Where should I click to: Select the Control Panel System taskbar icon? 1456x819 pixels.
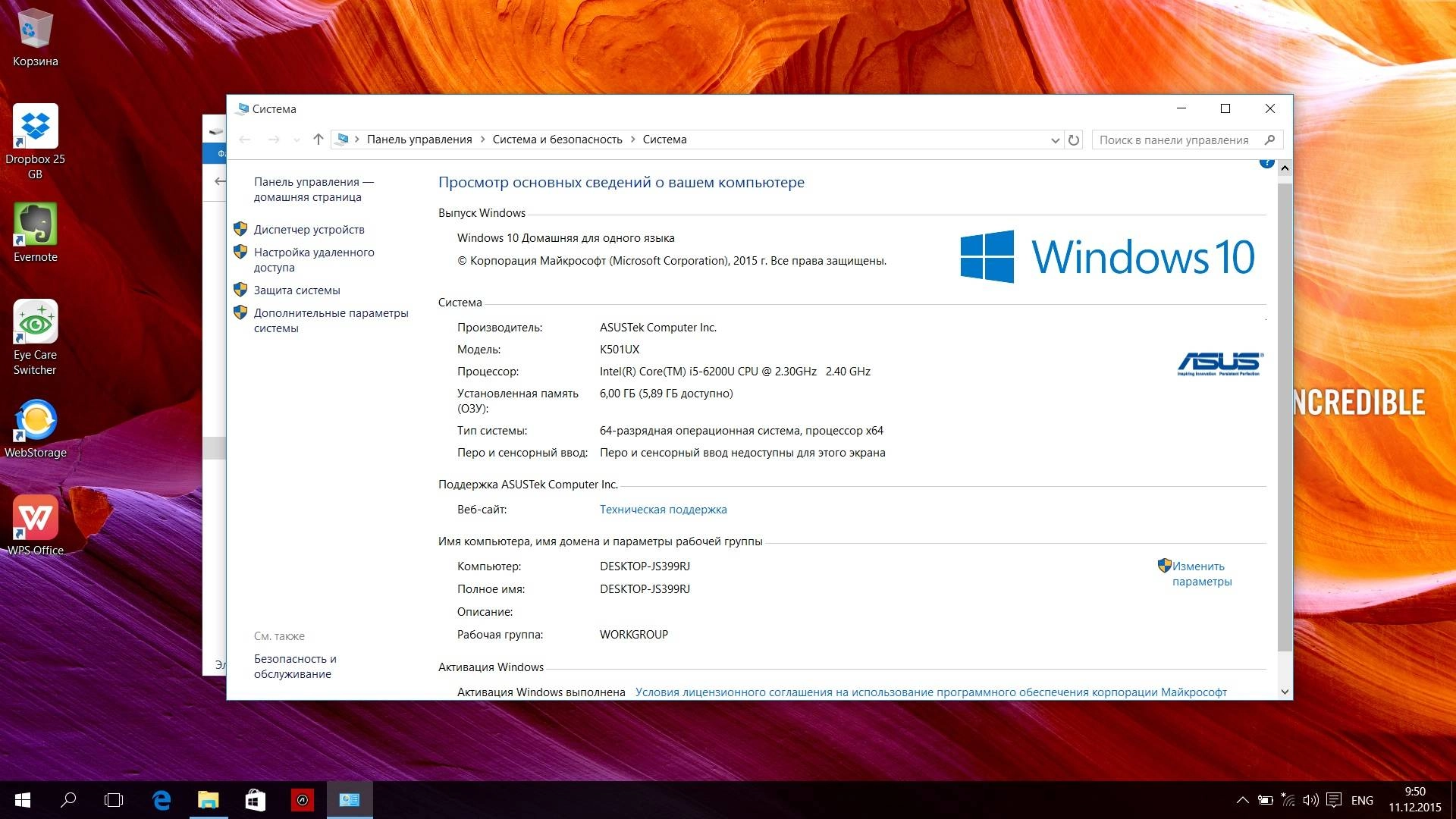click(x=350, y=800)
